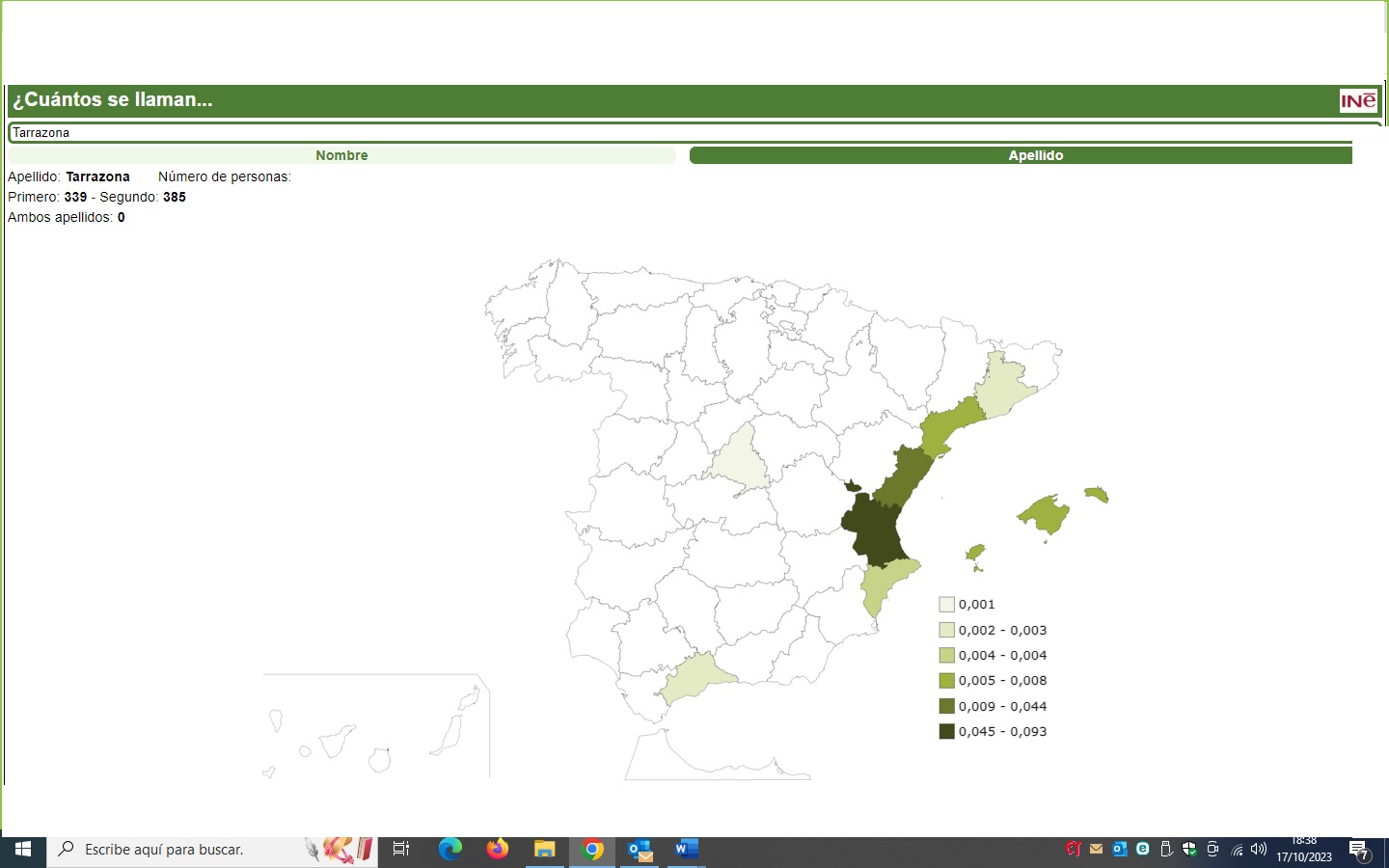Open Windows Security from the system tray
Screen dimensions: 1389x868
click(1189, 850)
